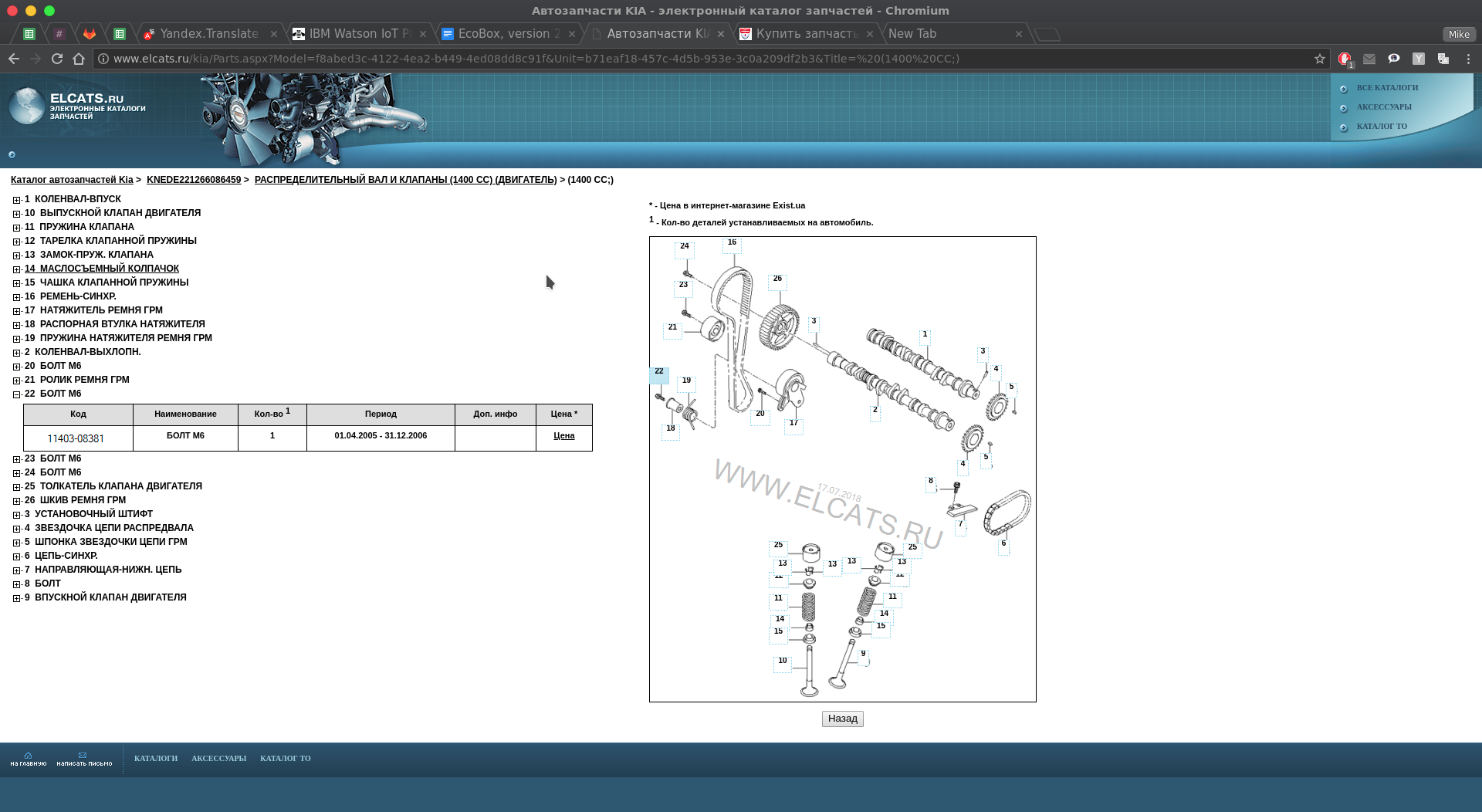Open КАТАЛОГ ТО in the footer
The height and width of the screenshot is (812, 1482).
(x=286, y=759)
